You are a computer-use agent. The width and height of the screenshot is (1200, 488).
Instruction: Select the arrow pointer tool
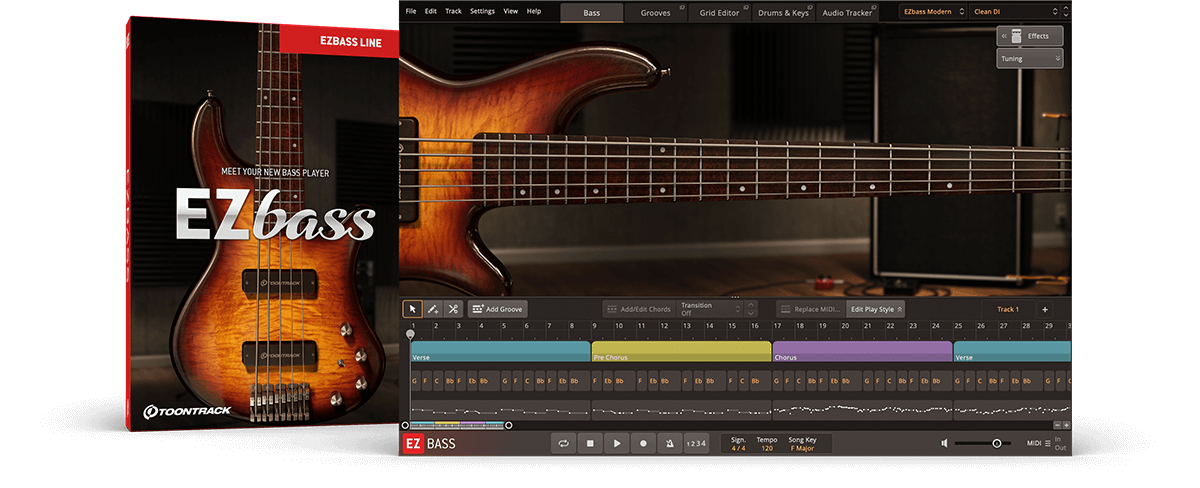(x=412, y=310)
